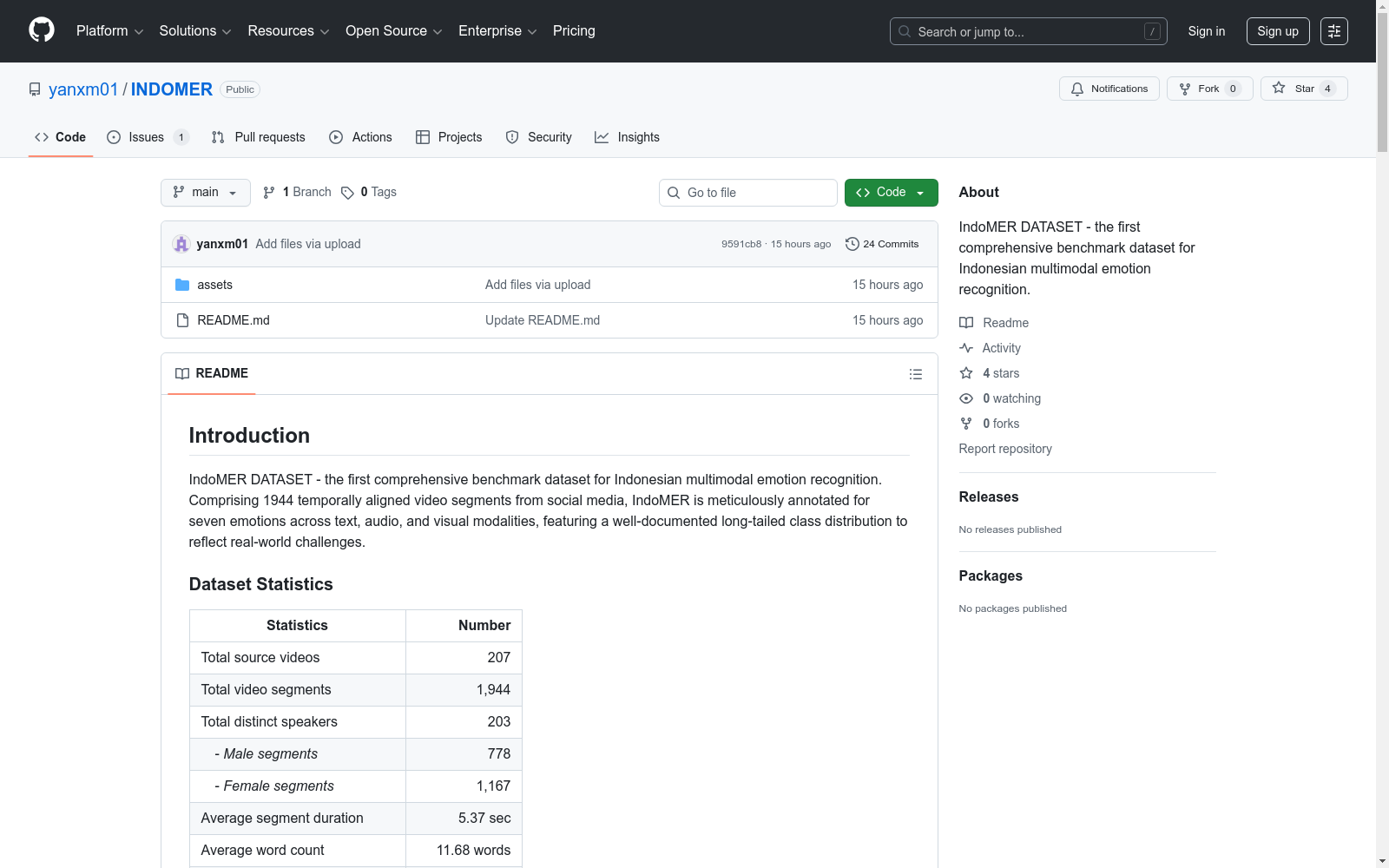Open commit hash 9591cb8
The image size is (1389, 868).
[x=741, y=244]
